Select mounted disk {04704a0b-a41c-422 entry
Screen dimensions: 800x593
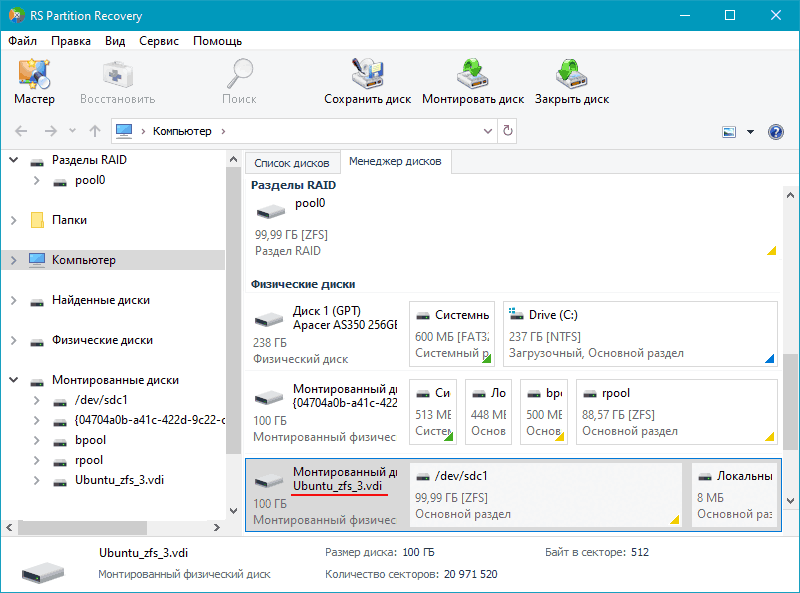pos(327,412)
